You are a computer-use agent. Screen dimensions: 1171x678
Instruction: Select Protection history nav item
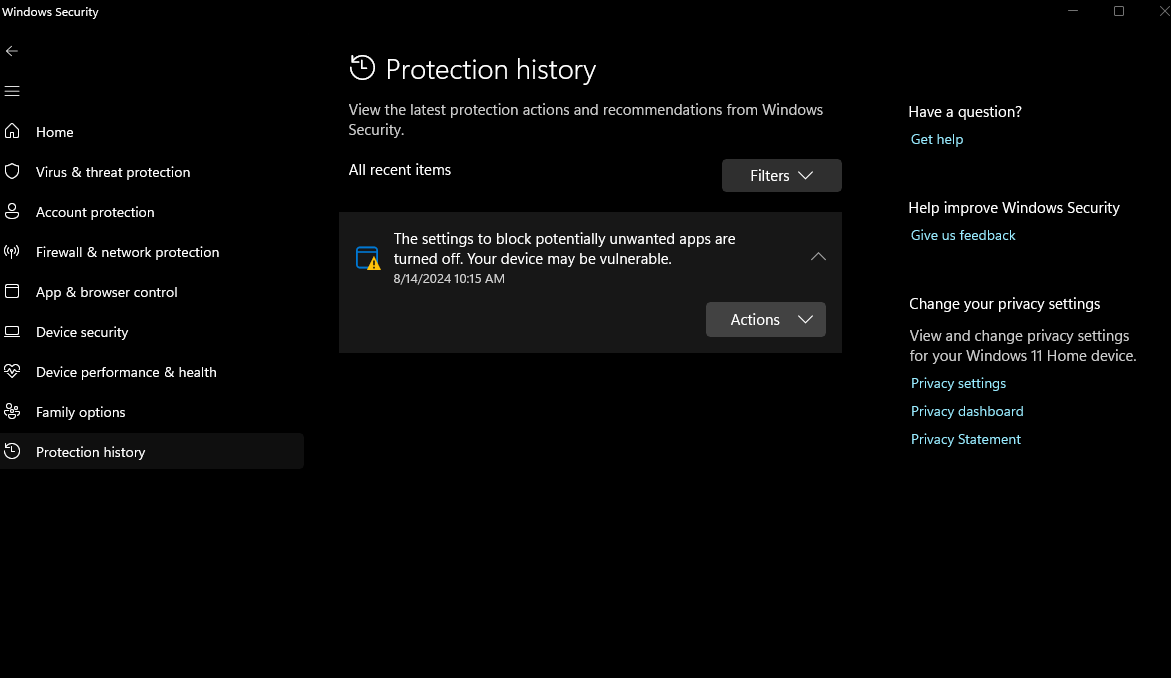[152, 451]
